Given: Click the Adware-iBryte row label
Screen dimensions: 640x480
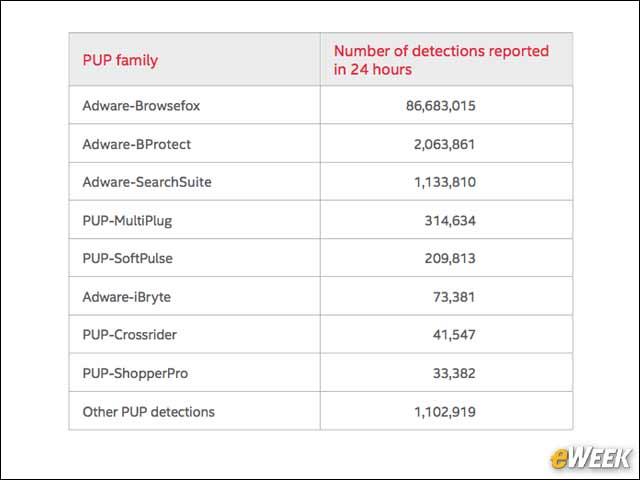Looking at the screenshot, I should pos(127,297).
